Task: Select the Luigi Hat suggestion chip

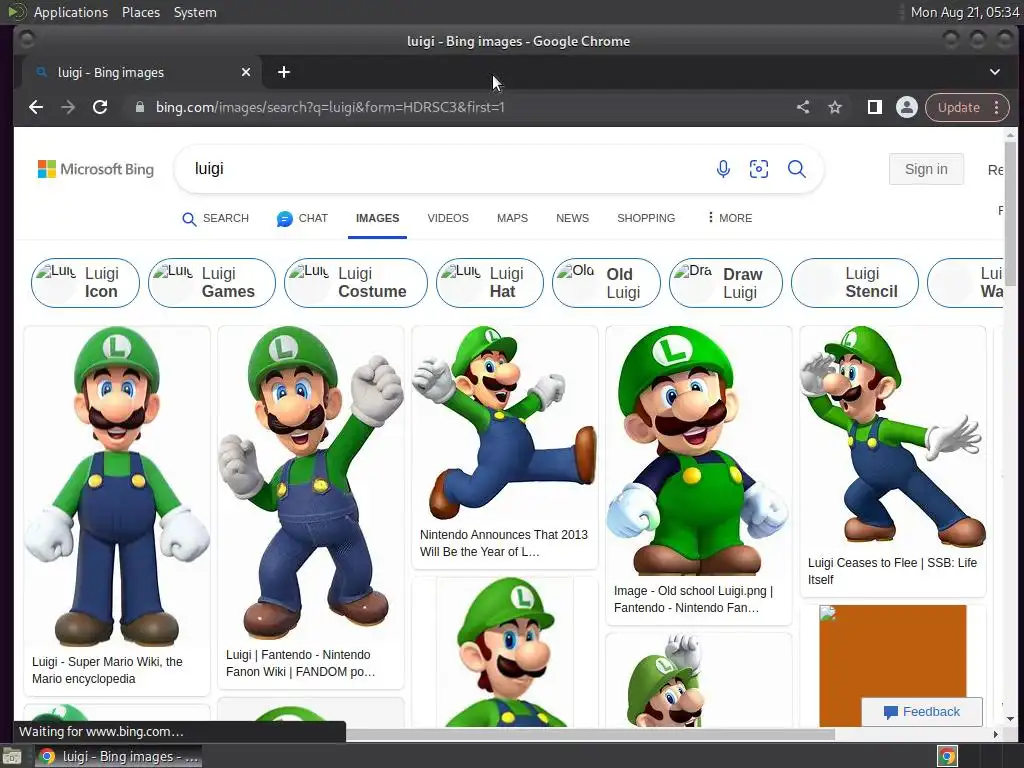Action: (490, 283)
